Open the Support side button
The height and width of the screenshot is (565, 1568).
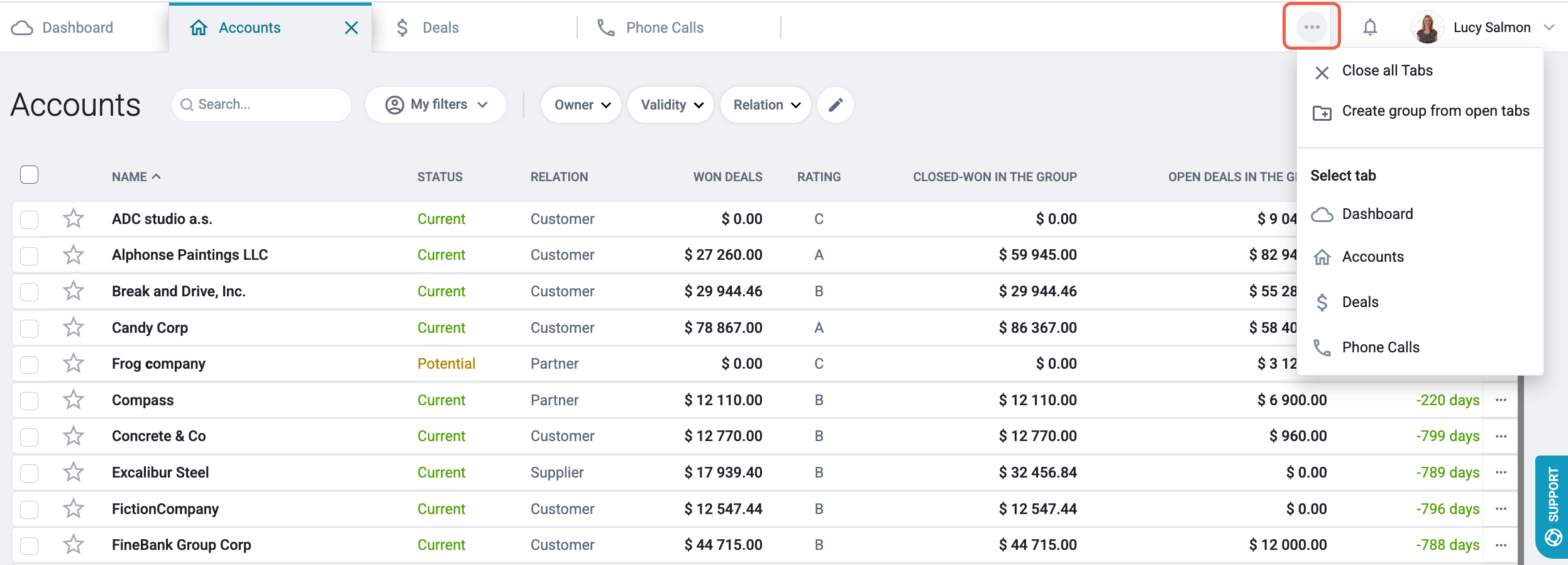coord(1552,506)
